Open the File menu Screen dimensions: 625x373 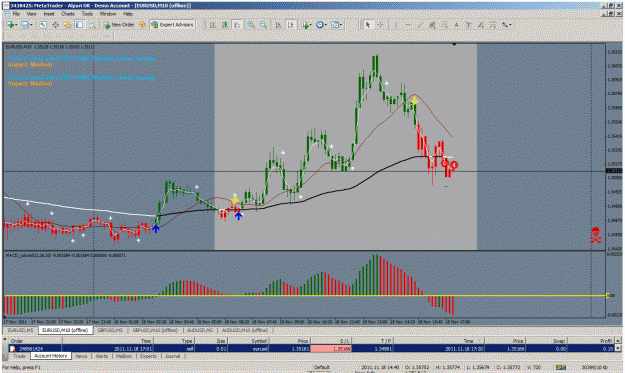click(x=16, y=14)
